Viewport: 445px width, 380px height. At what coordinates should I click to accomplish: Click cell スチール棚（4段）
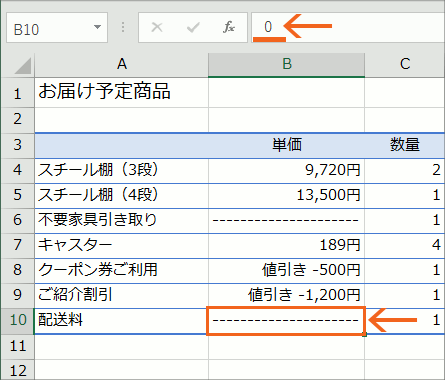tap(122, 196)
